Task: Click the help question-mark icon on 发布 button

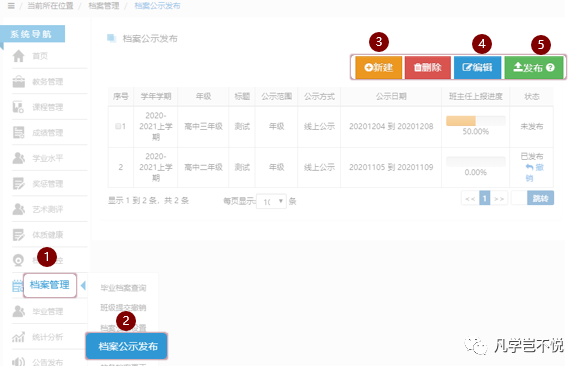Action: click(x=550, y=68)
